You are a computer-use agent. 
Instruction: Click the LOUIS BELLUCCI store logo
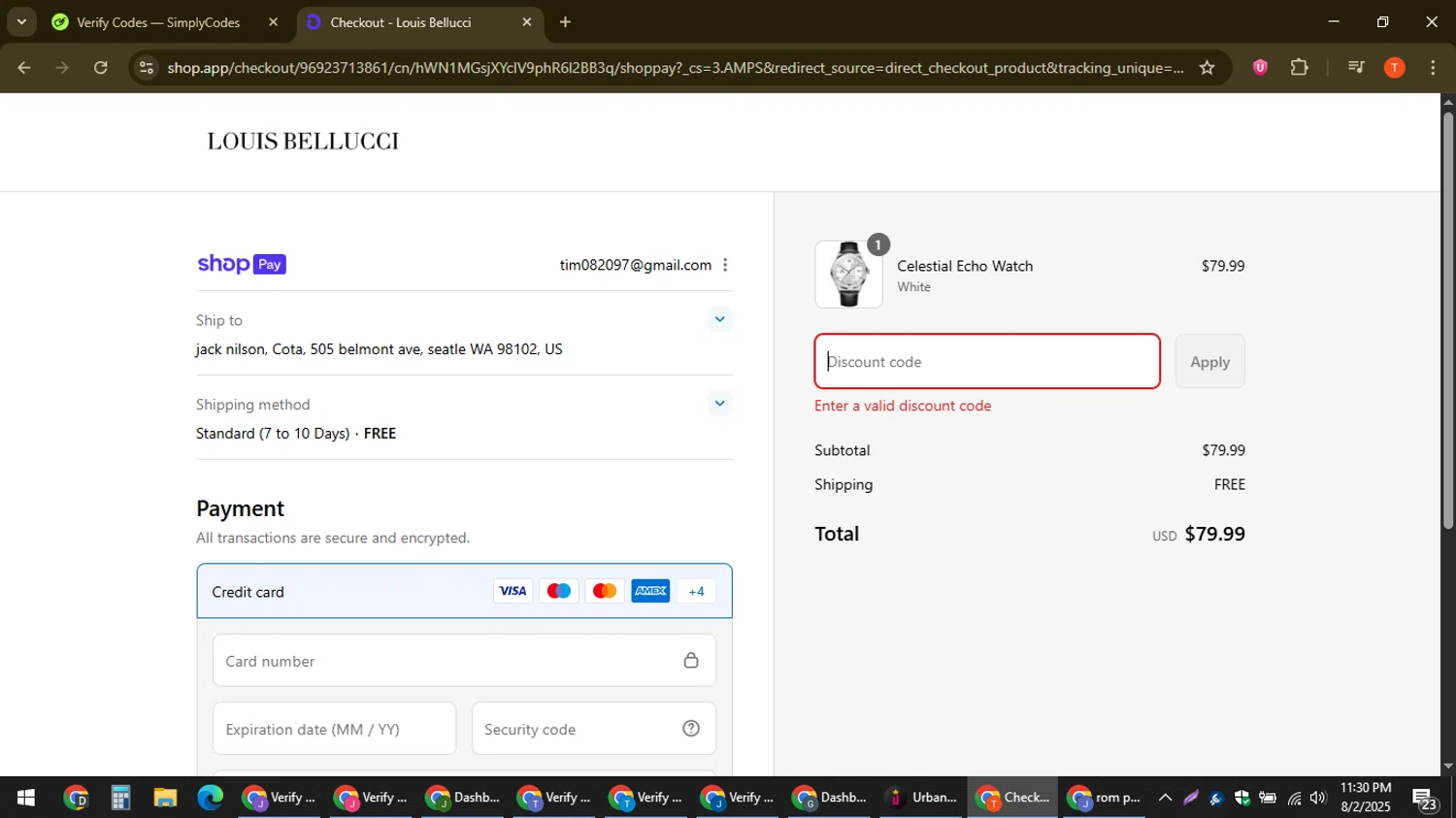click(303, 142)
